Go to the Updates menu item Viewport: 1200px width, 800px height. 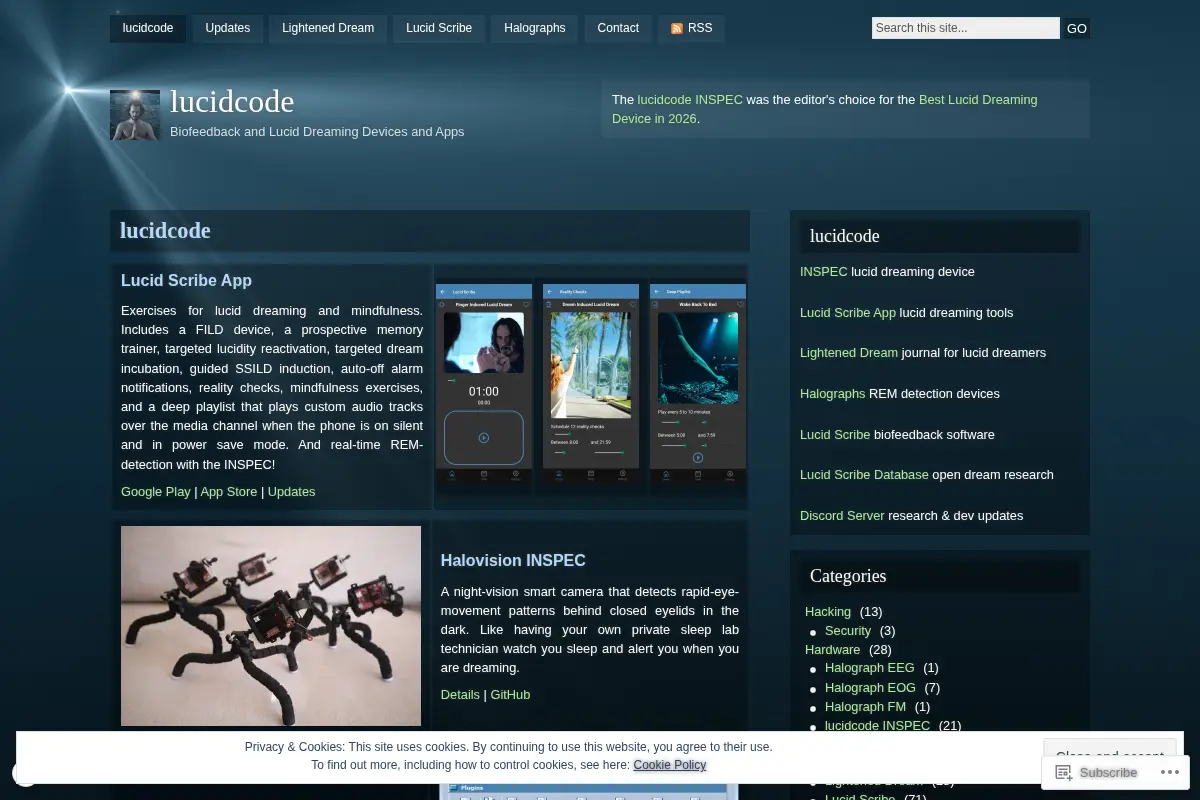click(x=228, y=28)
